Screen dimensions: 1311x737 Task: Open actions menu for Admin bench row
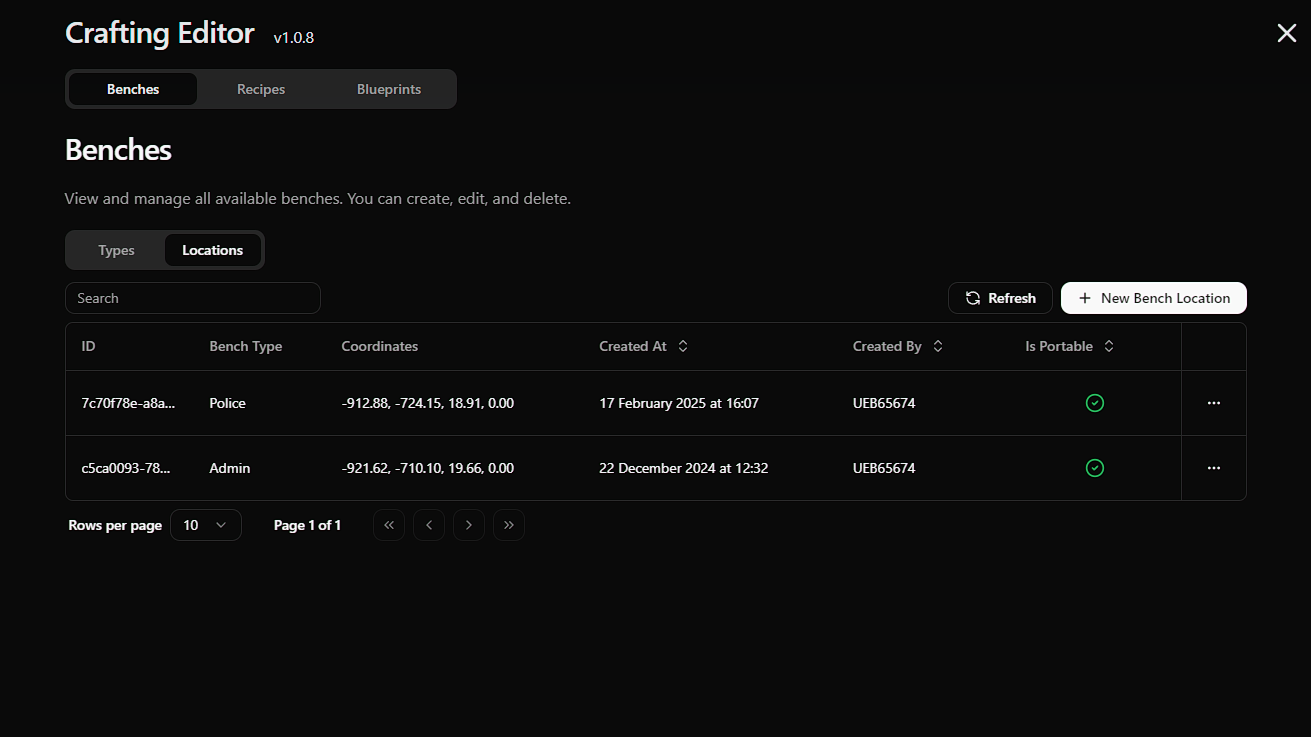(1213, 468)
